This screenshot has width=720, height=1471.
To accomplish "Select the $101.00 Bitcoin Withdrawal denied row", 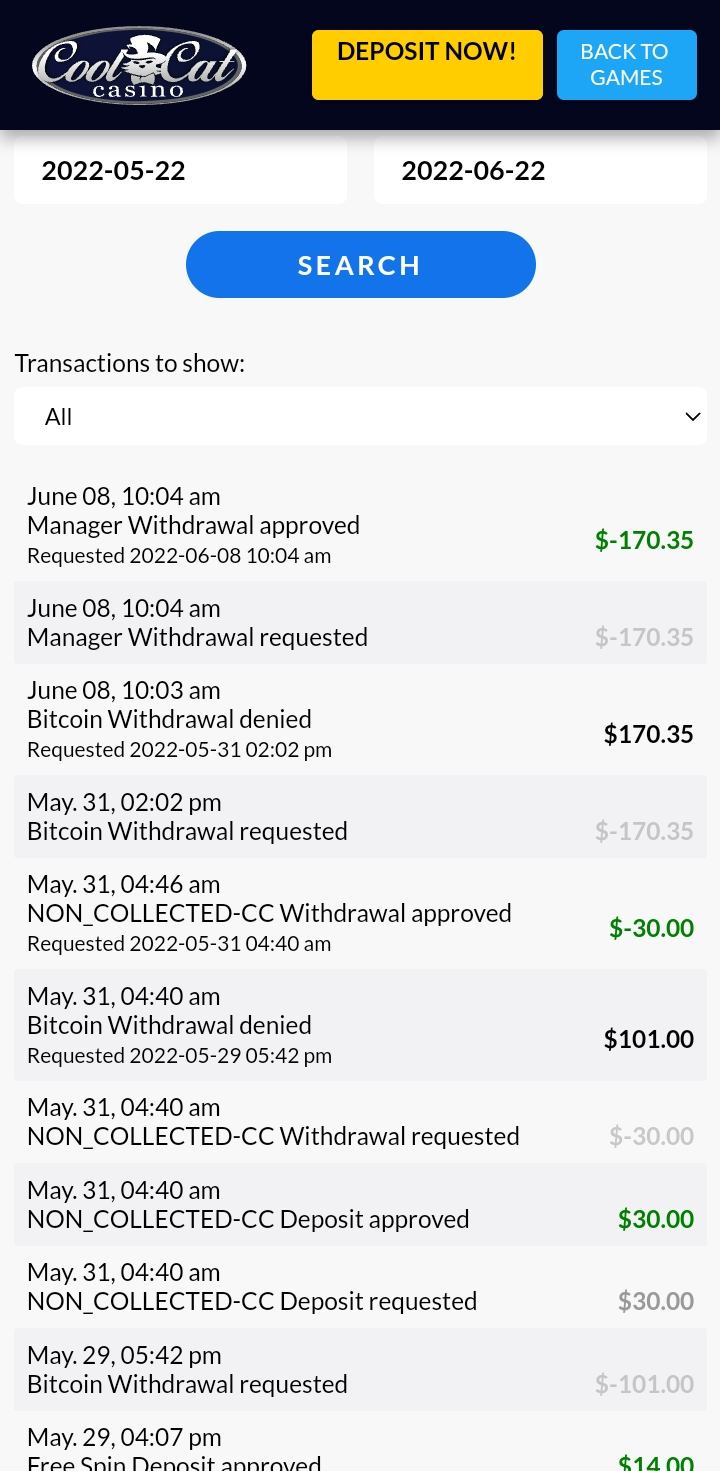I will (360, 1025).
